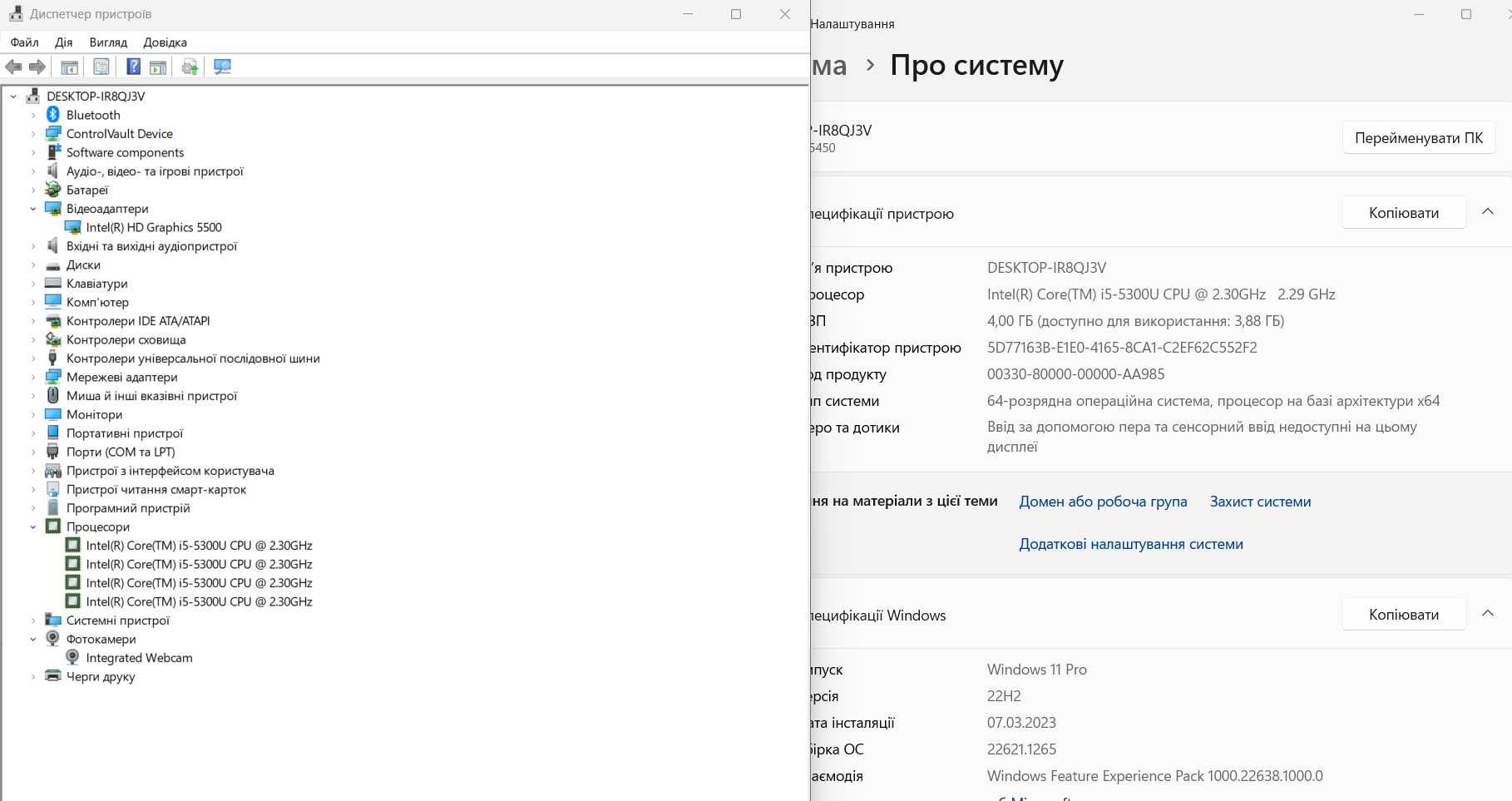Click the Software components icon
The height and width of the screenshot is (801, 1512).
click(53, 152)
